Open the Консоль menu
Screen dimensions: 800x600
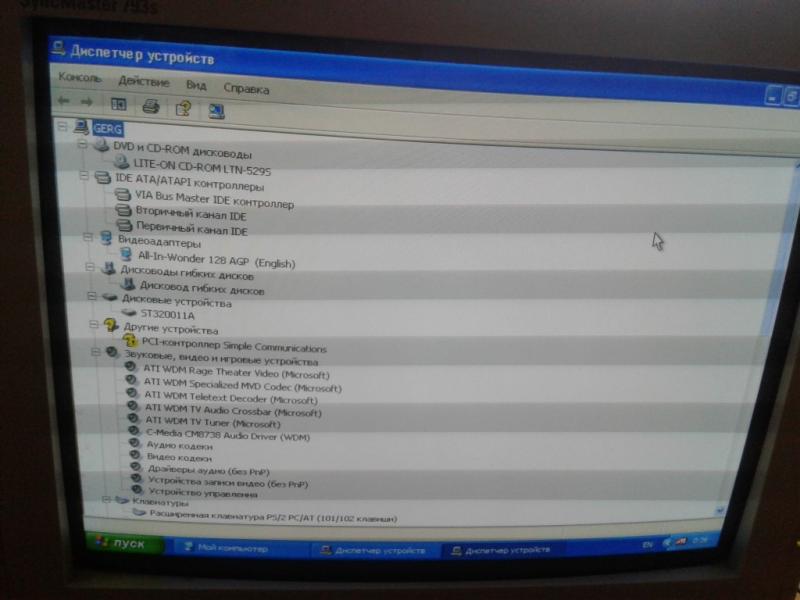(x=79, y=78)
